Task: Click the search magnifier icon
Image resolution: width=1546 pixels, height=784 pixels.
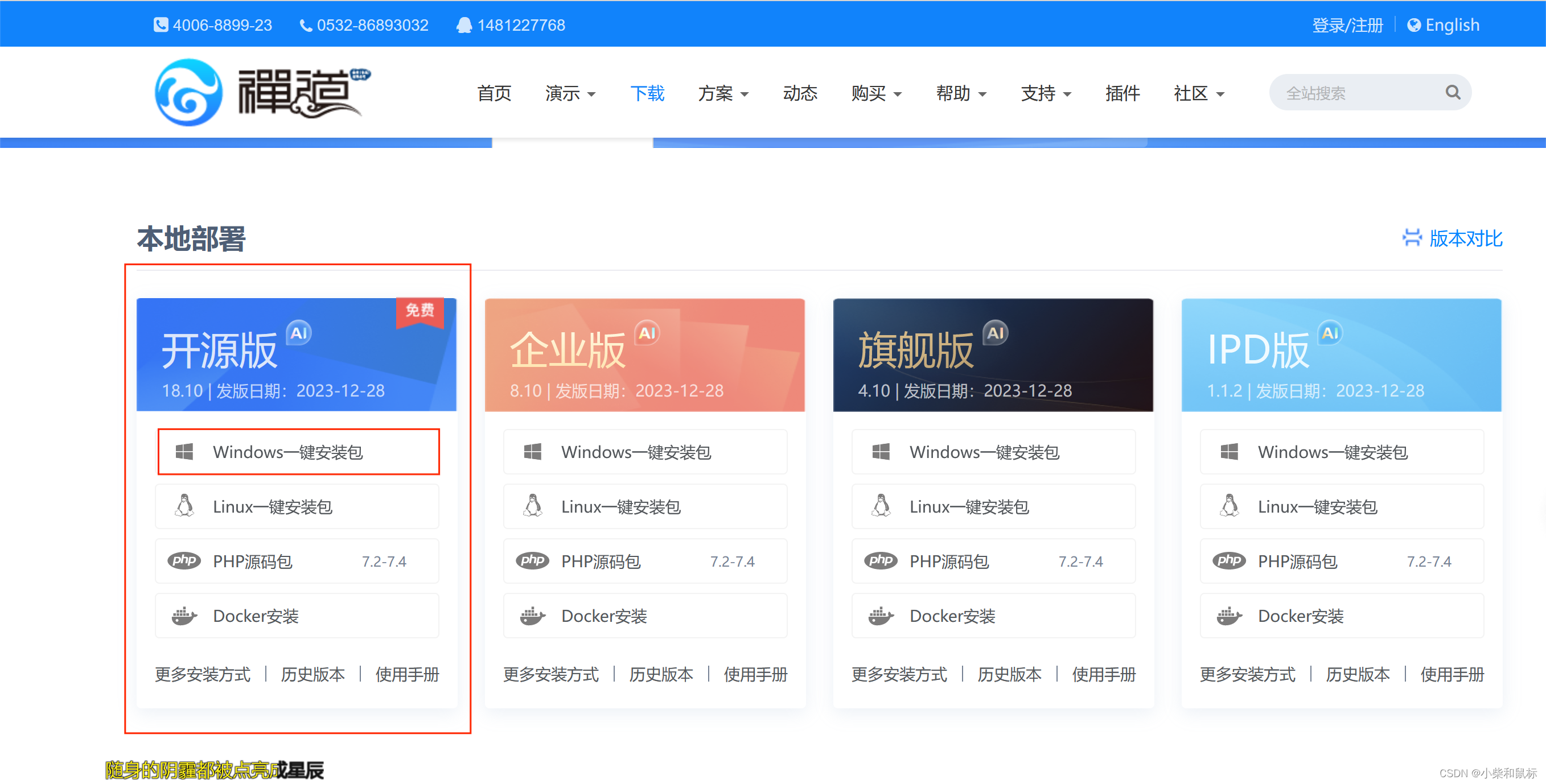Action: pos(1453,92)
